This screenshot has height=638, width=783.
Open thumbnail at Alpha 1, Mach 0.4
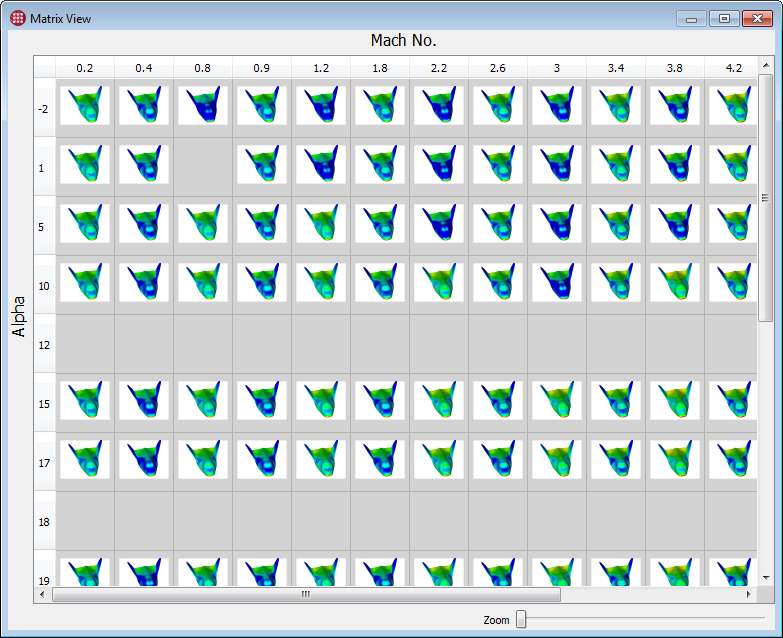tap(144, 164)
